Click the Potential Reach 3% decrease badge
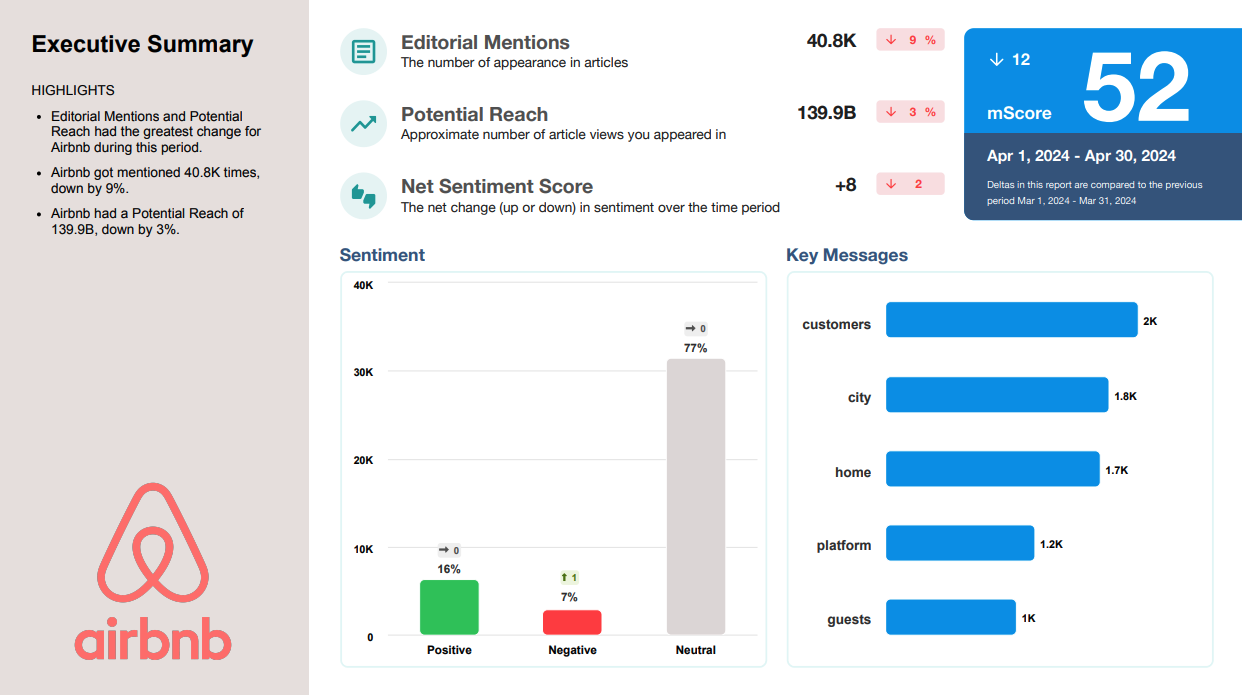Image resolution: width=1242 pixels, height=695 pixels. [910, 112]
